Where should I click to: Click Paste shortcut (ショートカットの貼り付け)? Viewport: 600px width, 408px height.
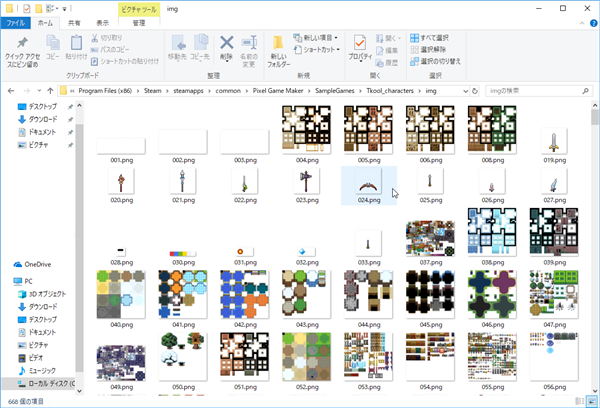pyautogui.click(x=125, y=61)
